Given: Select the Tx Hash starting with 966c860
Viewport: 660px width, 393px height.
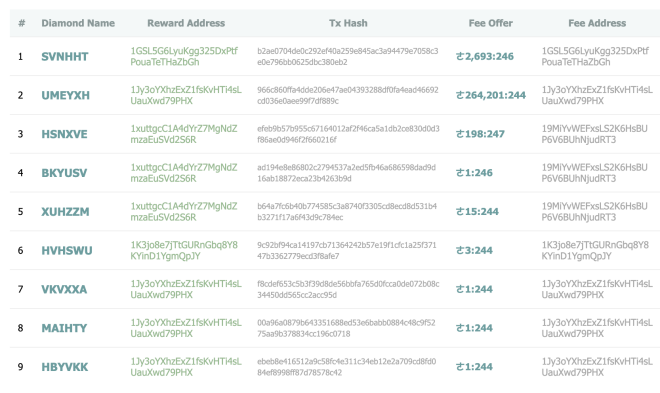Looking at the screenshot, I should pyautogui.click(x=348, y=96).
